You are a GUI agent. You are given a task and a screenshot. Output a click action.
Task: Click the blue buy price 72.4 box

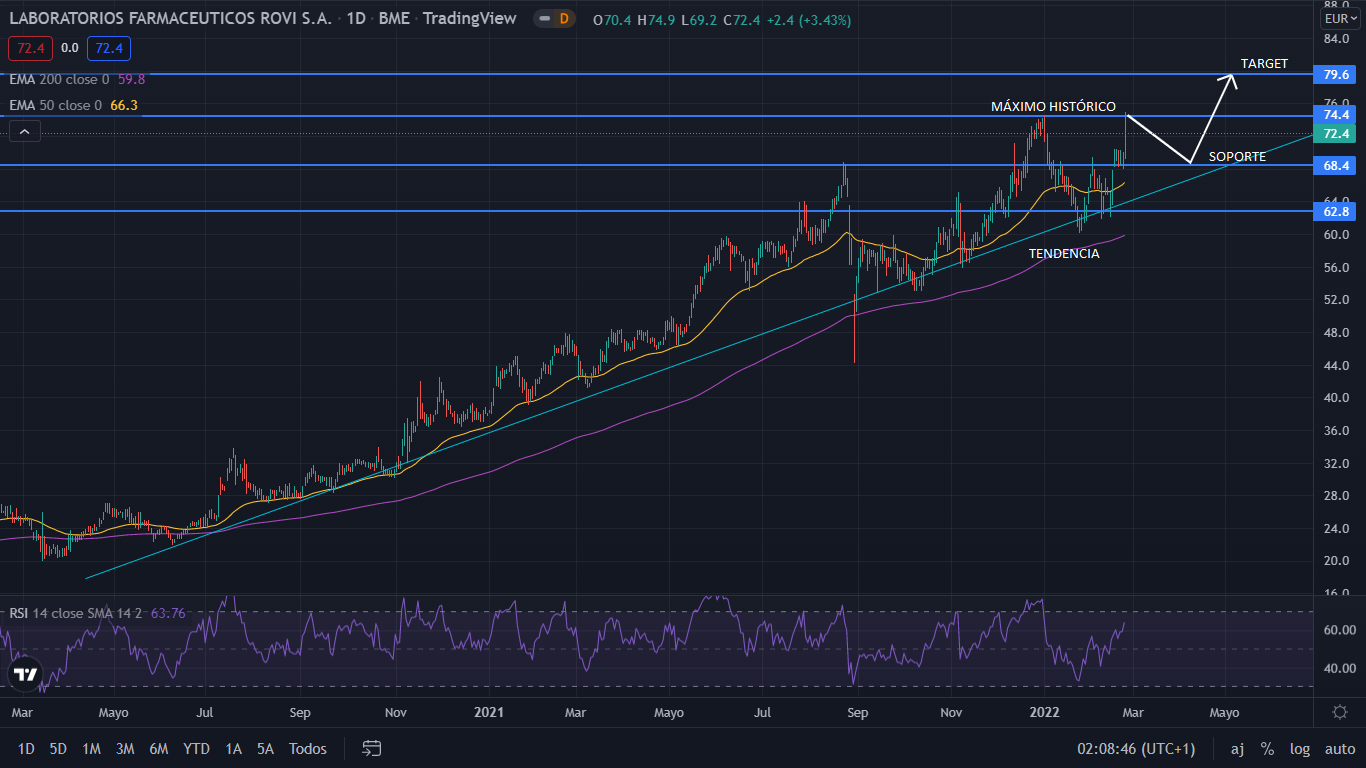pos(109,47)
